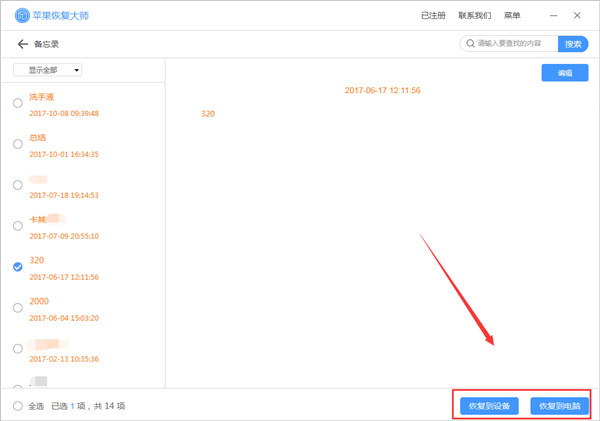Image resolution: width=600 pixels, height=421 pixels.
Task: Open the 显示全部 filter dropdown
Action: point(48,70)
